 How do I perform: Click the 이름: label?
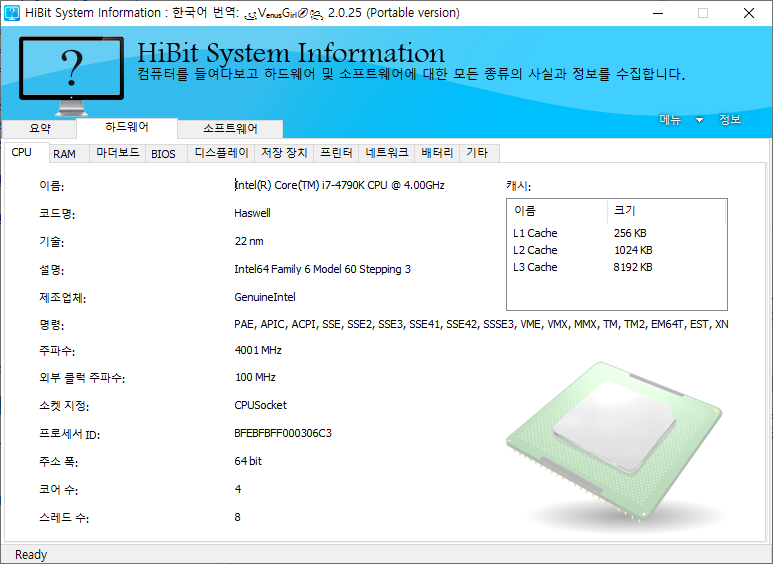52,186
